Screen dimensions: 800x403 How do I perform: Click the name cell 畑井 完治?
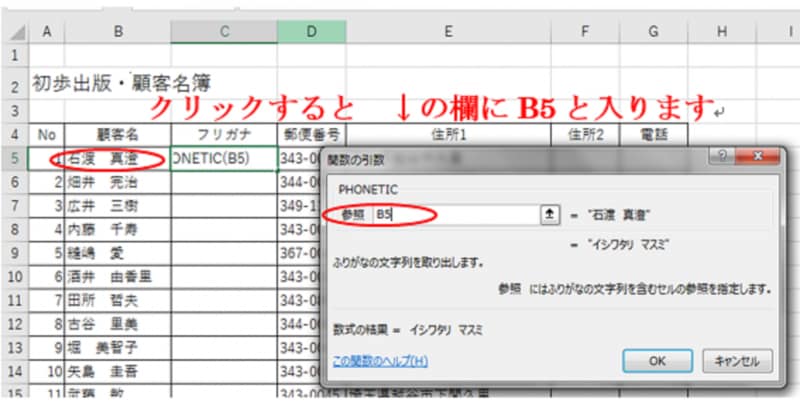pos(118,182)
